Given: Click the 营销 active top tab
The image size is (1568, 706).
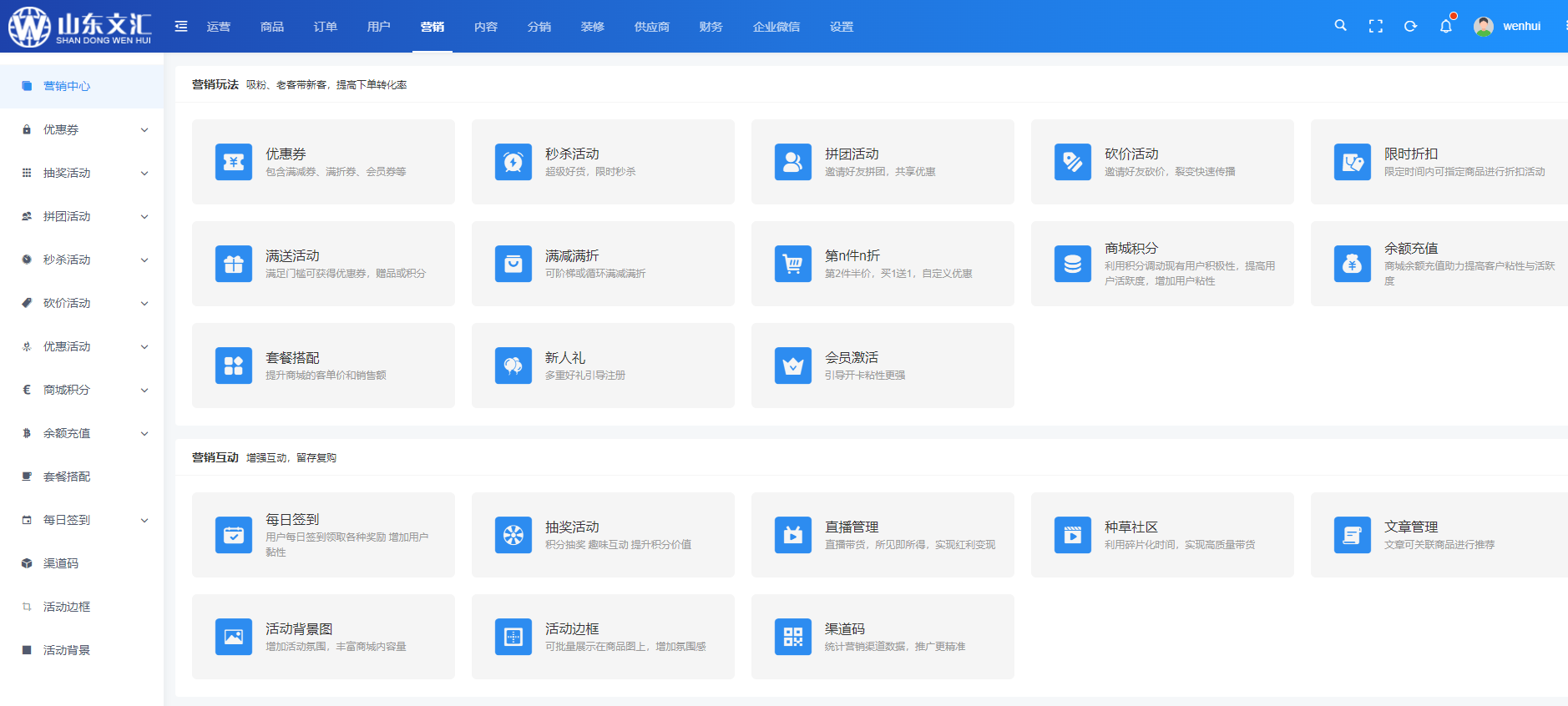Looking at the screenshot, I should pyautogui.click(x=432, y=27).
